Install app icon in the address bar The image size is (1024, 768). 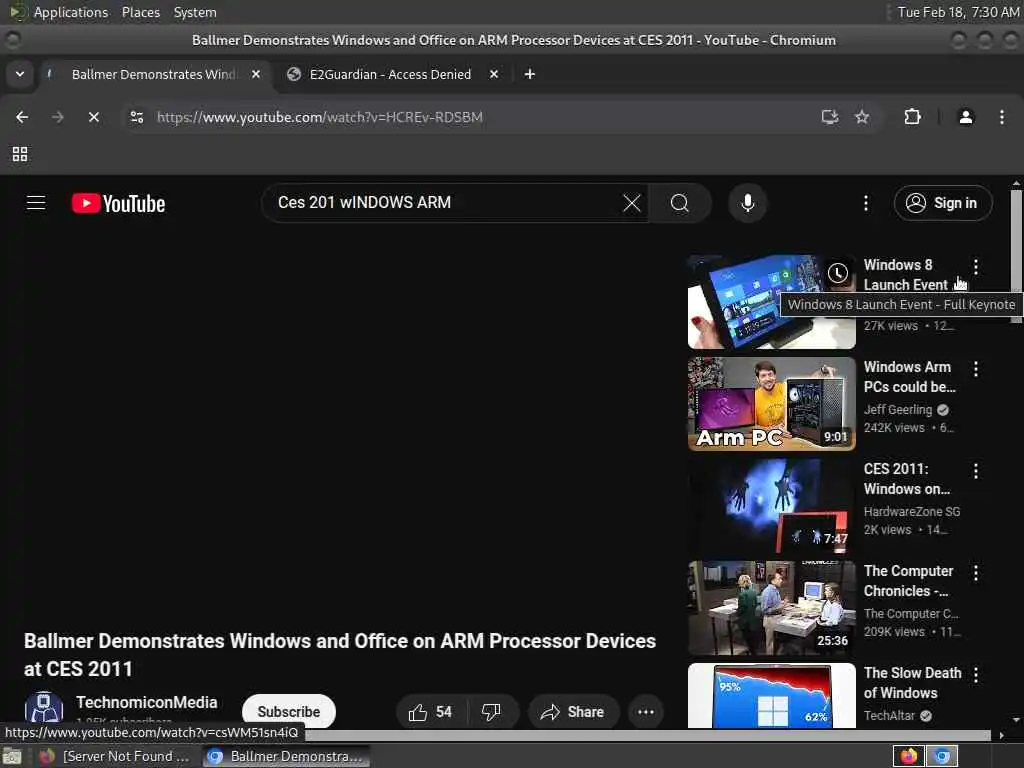coord(830,117)
